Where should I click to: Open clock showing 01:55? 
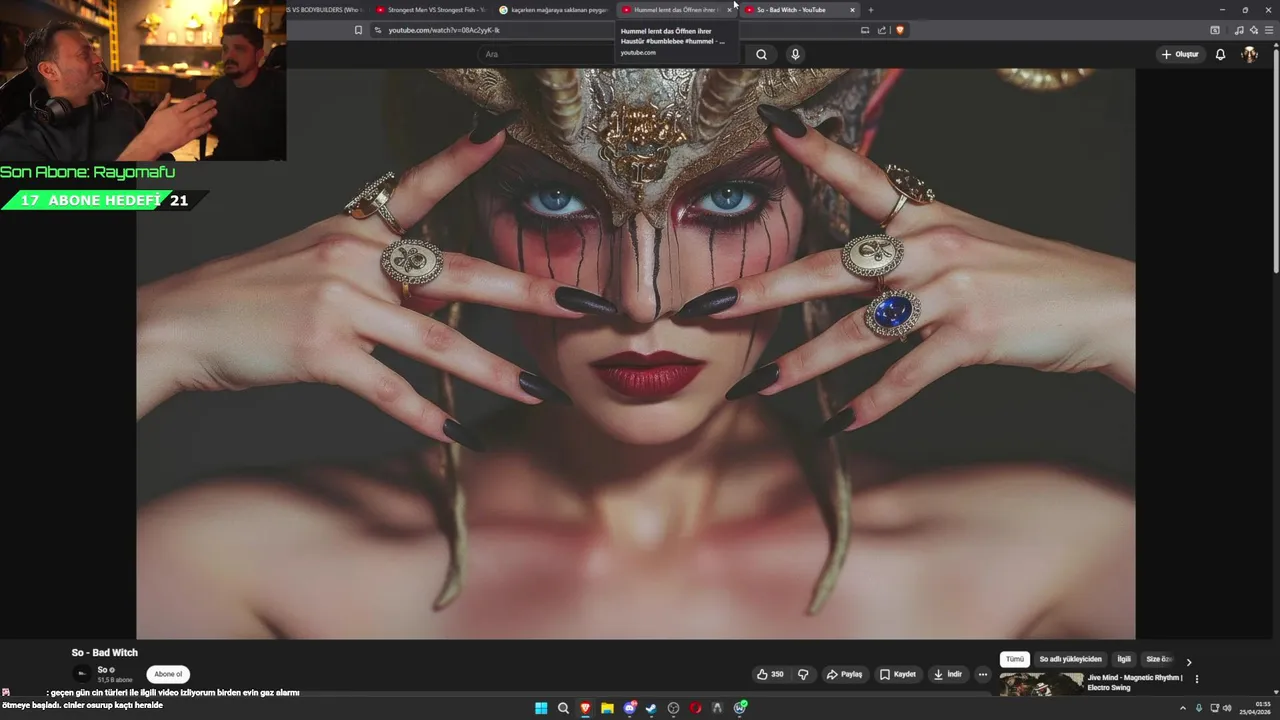click(1255, 708)
